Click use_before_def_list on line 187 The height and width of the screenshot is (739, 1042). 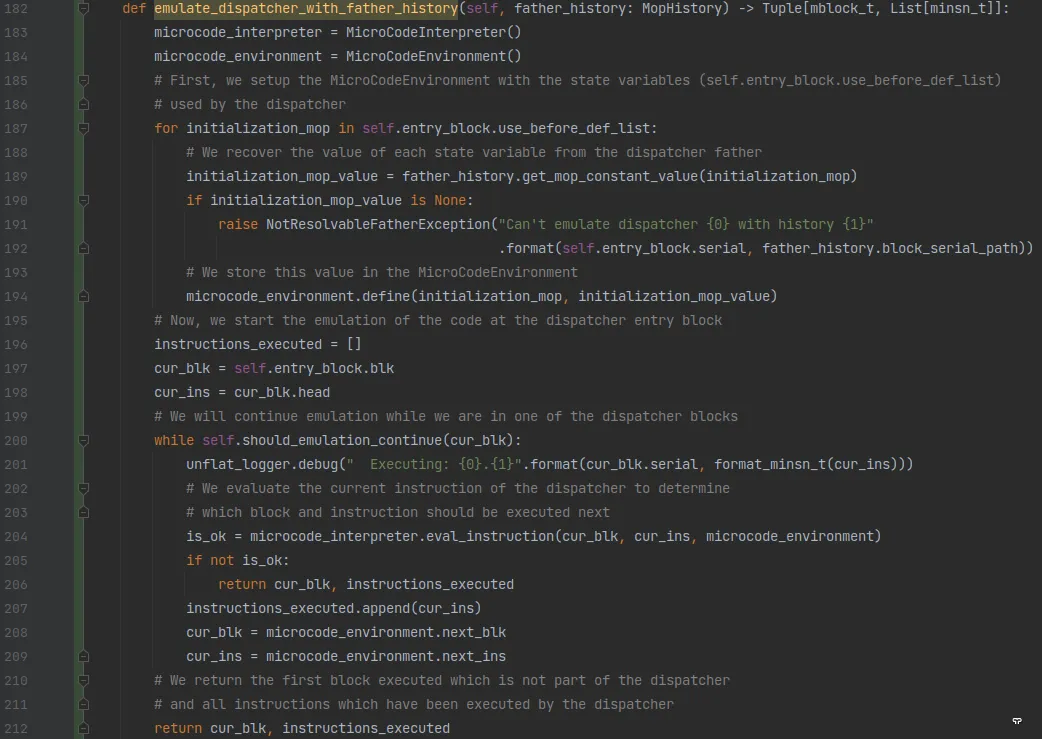(573, 128)
